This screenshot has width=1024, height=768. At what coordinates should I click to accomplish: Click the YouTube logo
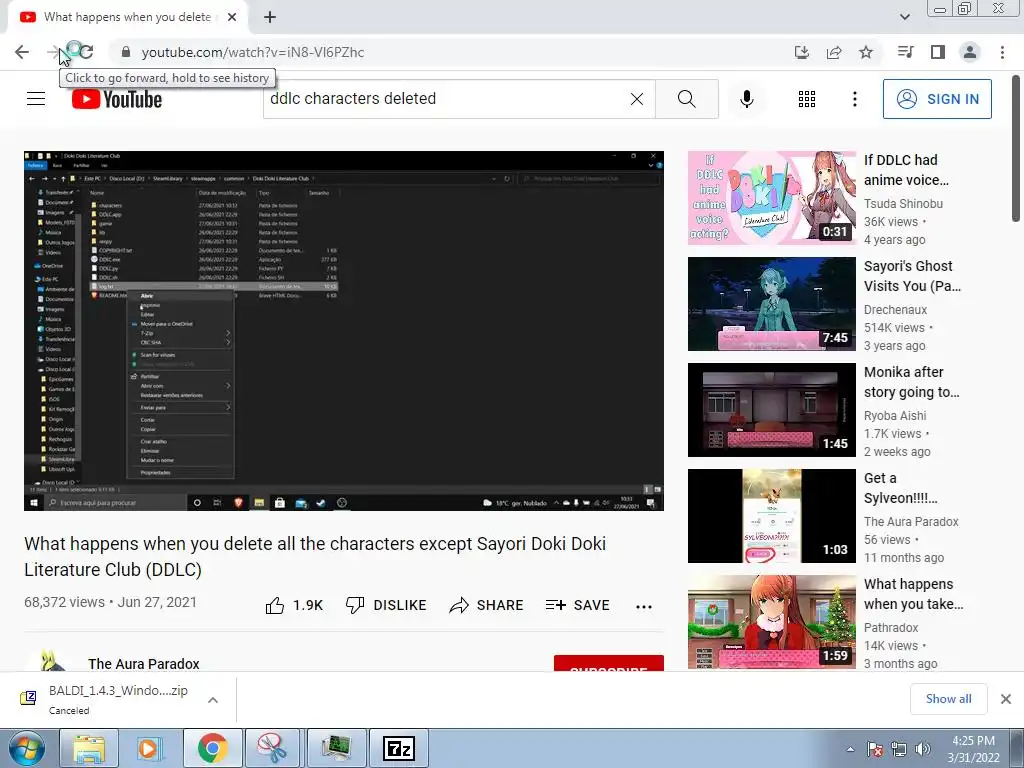[x=117, y=99]
